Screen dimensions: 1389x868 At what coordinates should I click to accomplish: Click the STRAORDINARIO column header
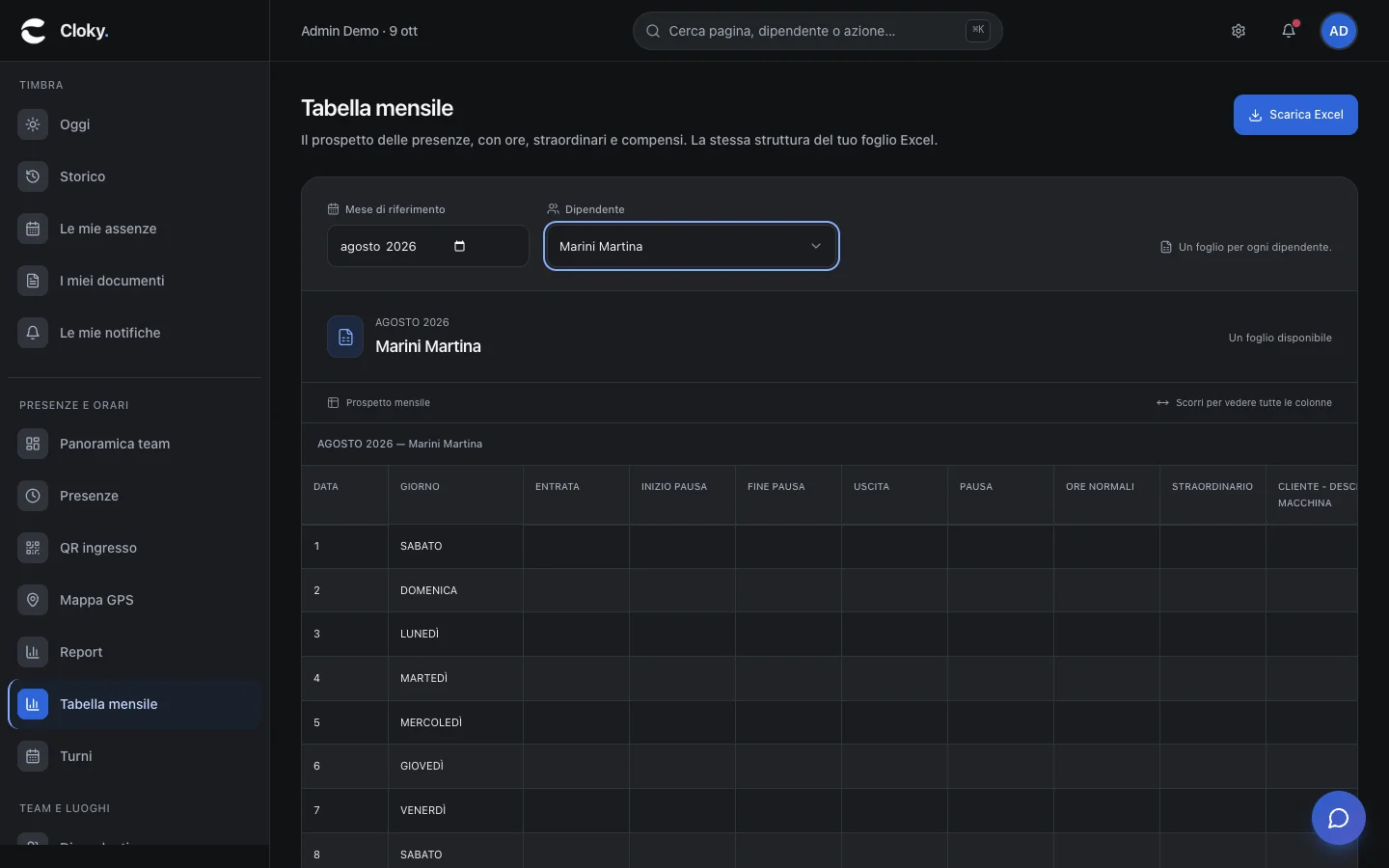click(x=1212, y=495)
